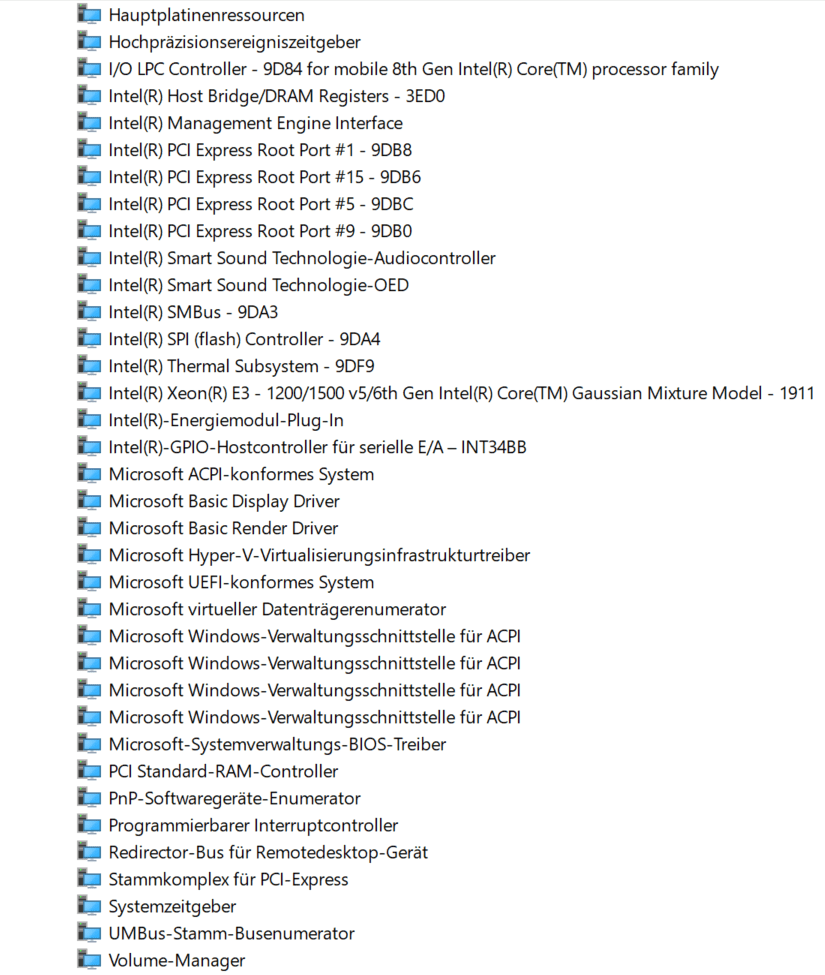825x975 pixels.
Task: Click icon of PCI Express Root Port #1
Action: [x=89, y=150]
